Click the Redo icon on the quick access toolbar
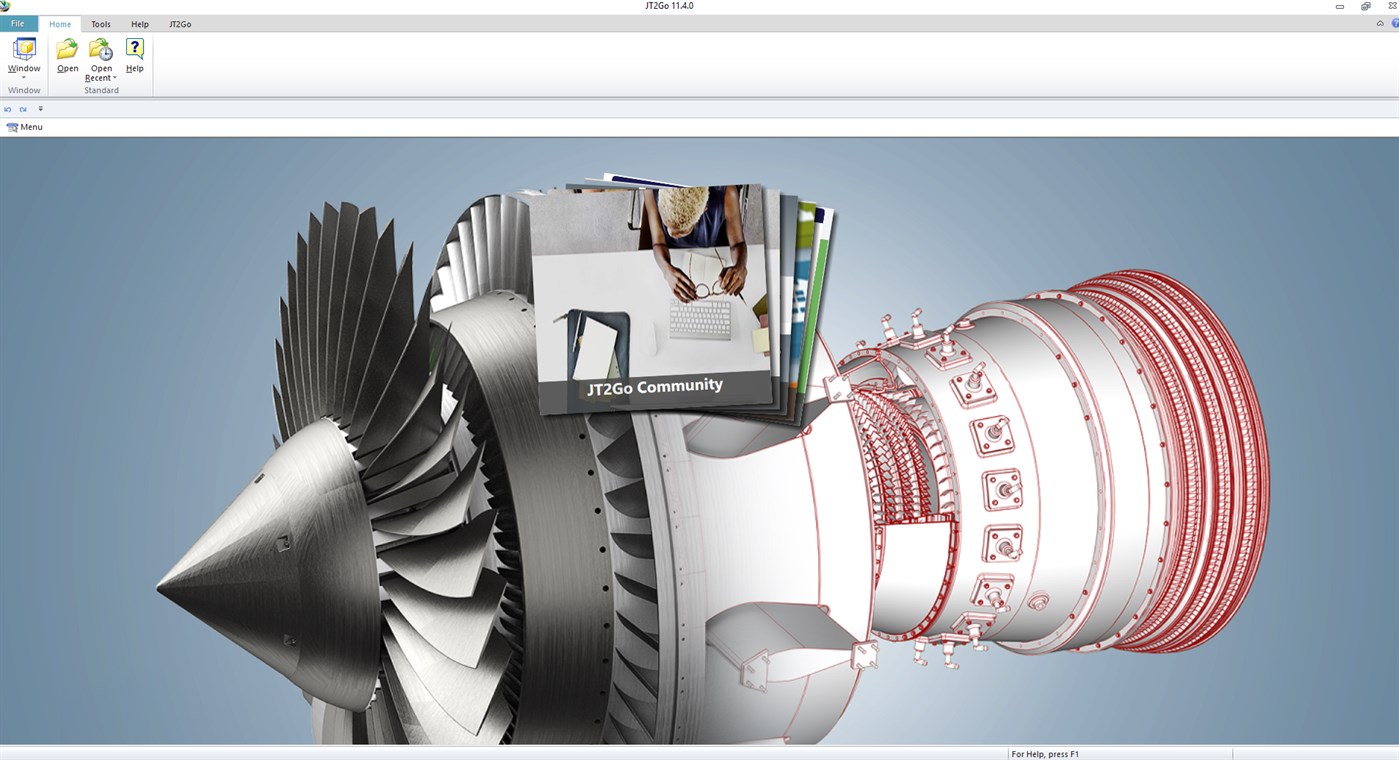Image resolution: width=1399 pixels, height=760 pixels. pyautogui.click(x=23, y=109)
